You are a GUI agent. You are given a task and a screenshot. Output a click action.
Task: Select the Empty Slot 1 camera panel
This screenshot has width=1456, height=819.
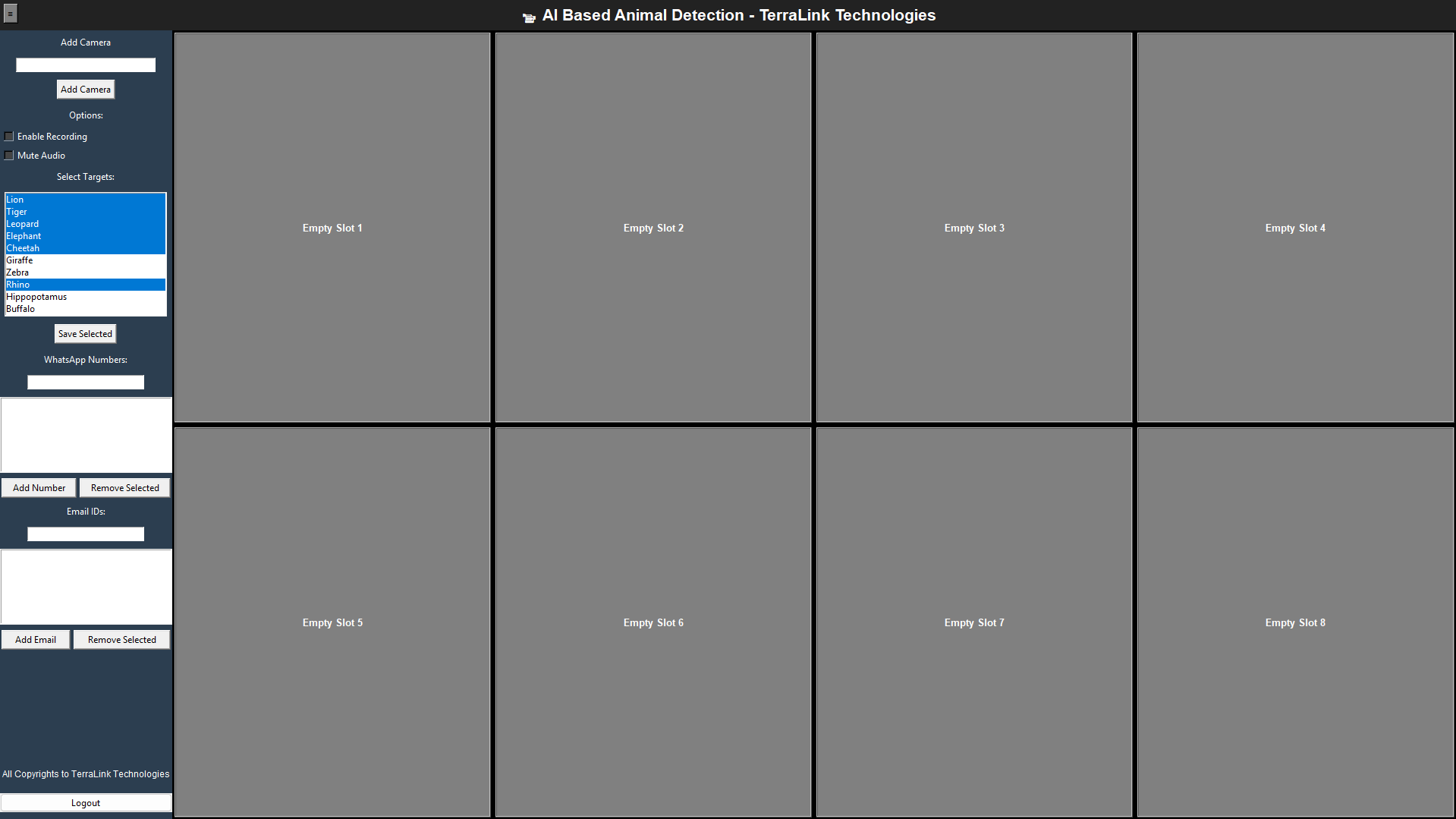pos(332,228)
